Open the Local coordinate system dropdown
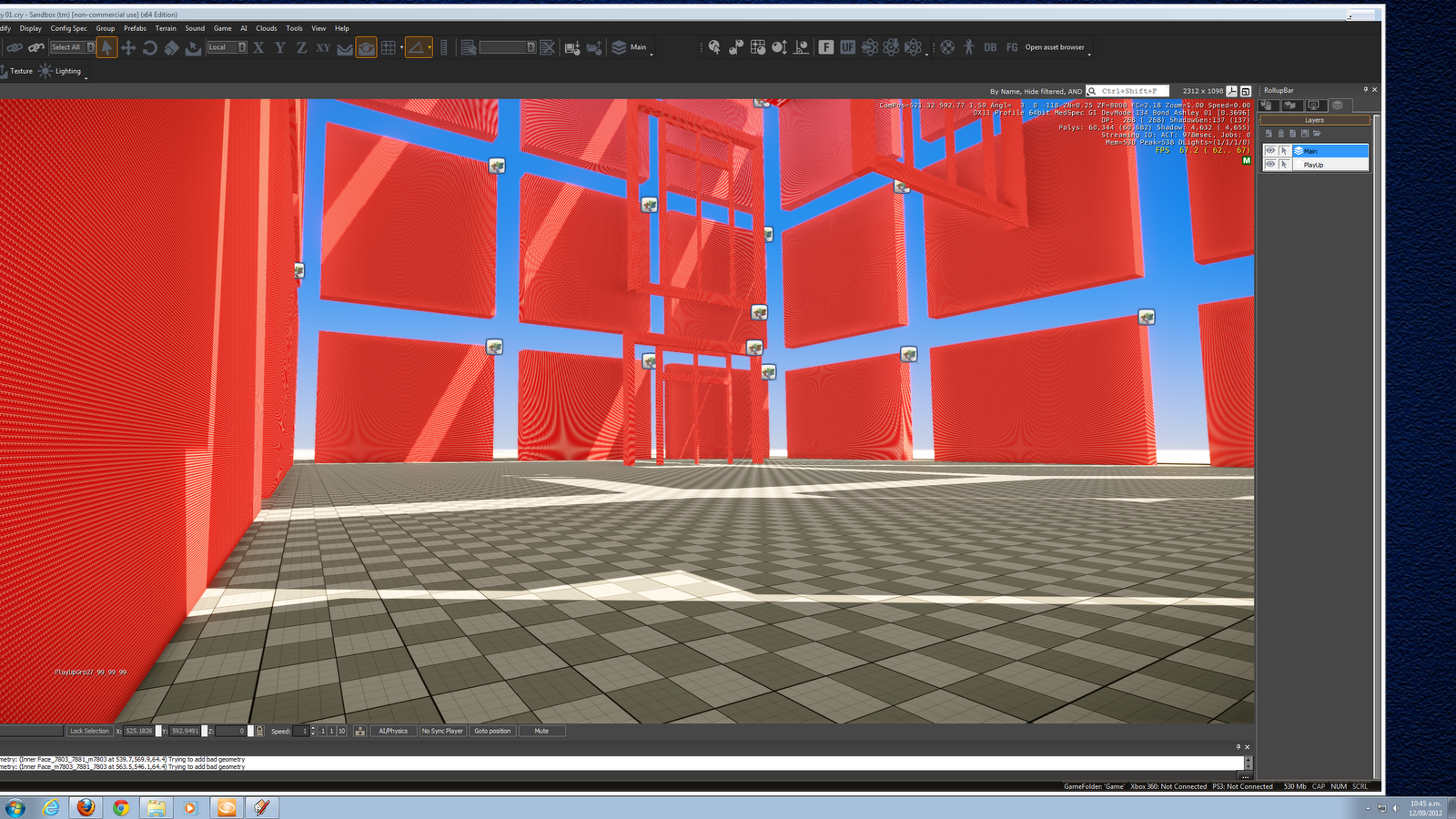This screenshot has width=1456, height=819. (x=227, y=47)
